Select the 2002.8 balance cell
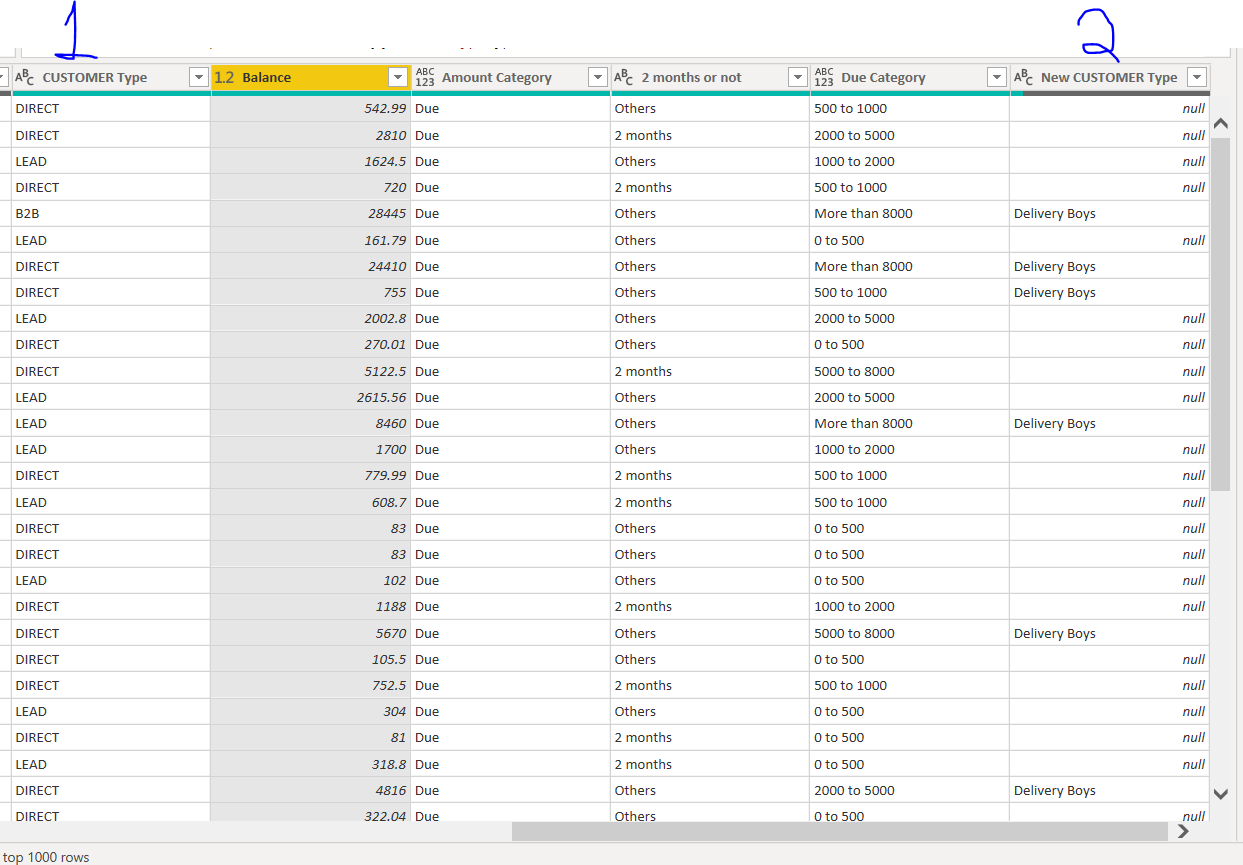The image size is (1243, 865). coord(311,318)
